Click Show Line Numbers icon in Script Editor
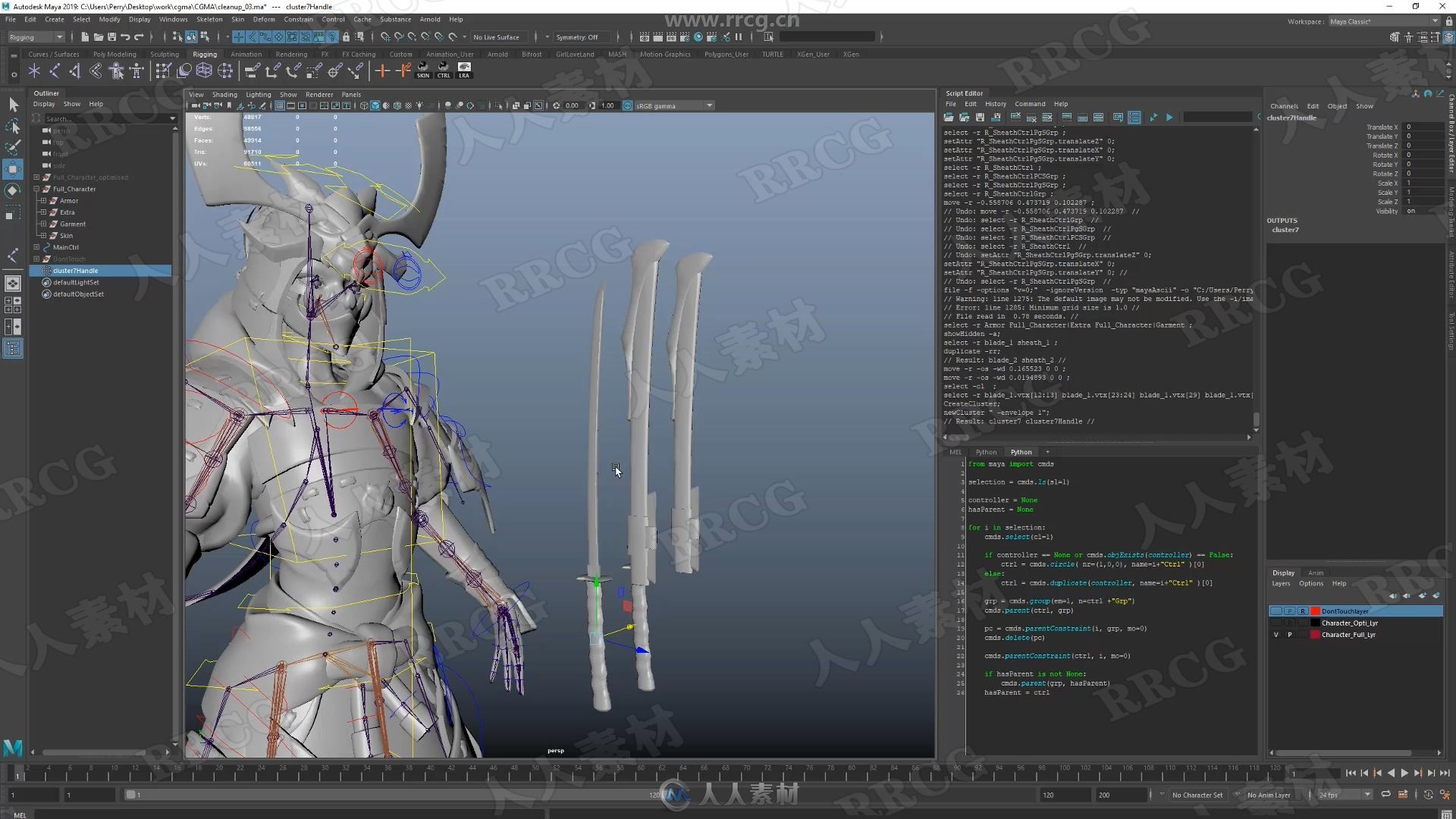This screenshot has width=1456, height=819. [1134, 118]
